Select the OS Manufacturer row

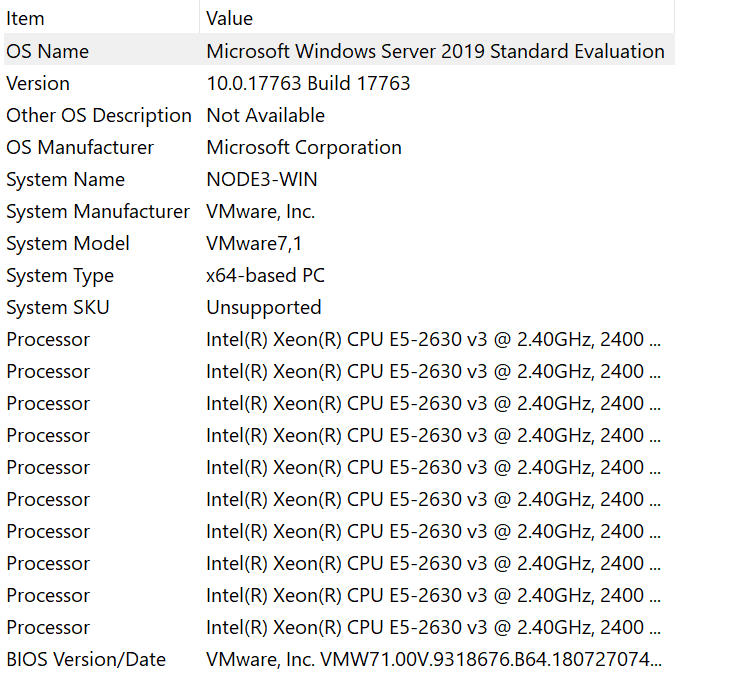[x=339, y=147]
